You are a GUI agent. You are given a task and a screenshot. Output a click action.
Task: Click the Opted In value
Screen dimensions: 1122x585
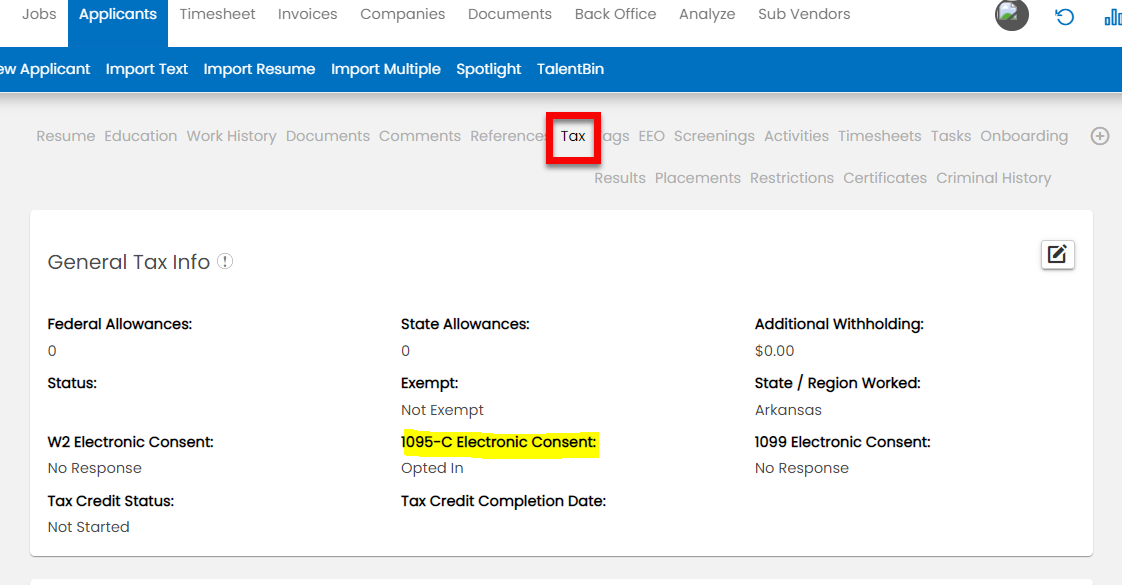point(432,468)
